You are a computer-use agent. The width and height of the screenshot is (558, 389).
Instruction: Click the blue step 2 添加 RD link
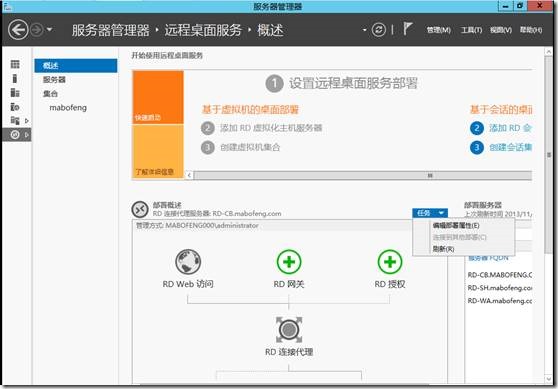pyautogui.click(x=501, y=128)
